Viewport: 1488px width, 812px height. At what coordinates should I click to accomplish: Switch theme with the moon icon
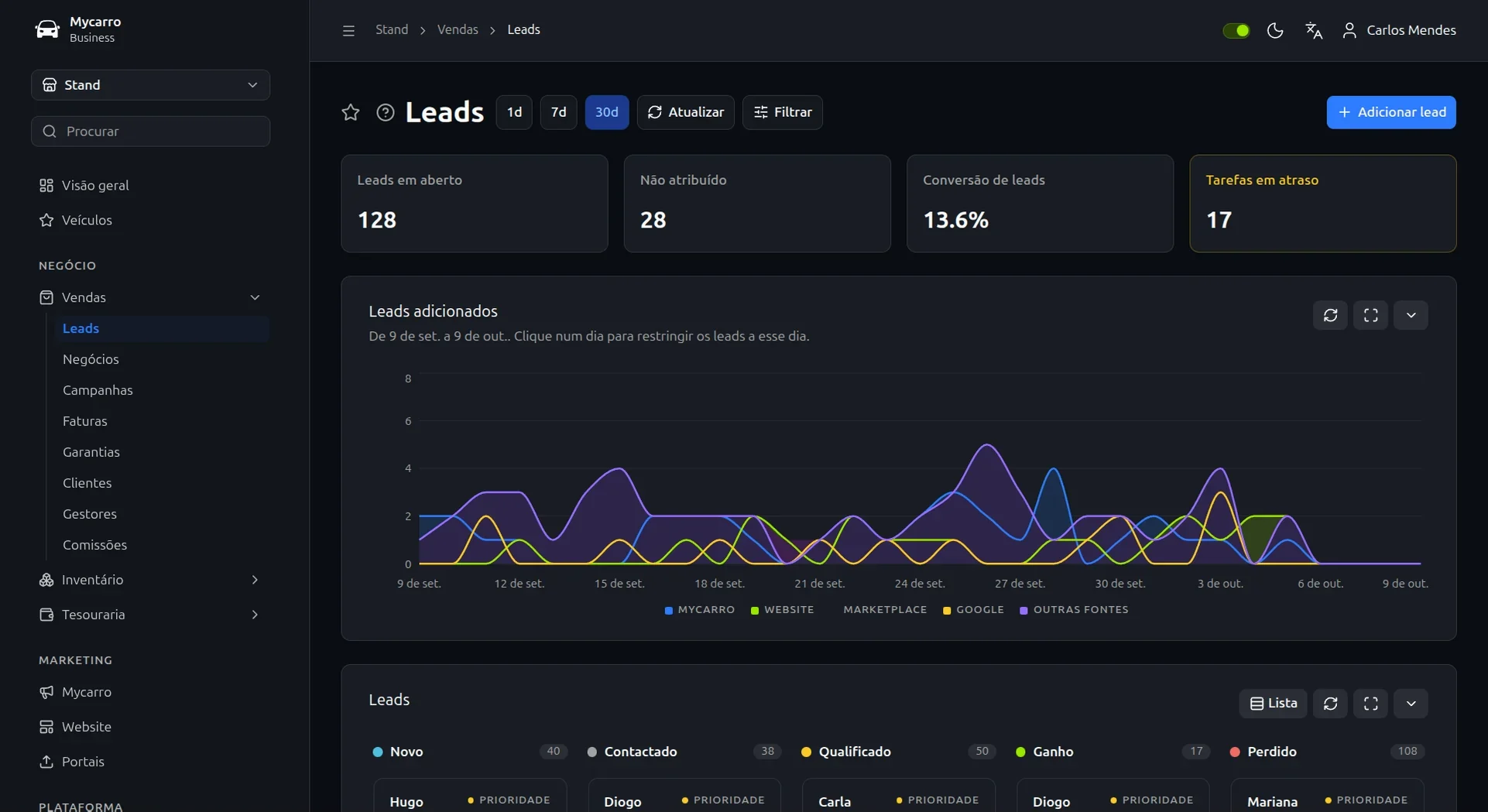pos(1275,30)
